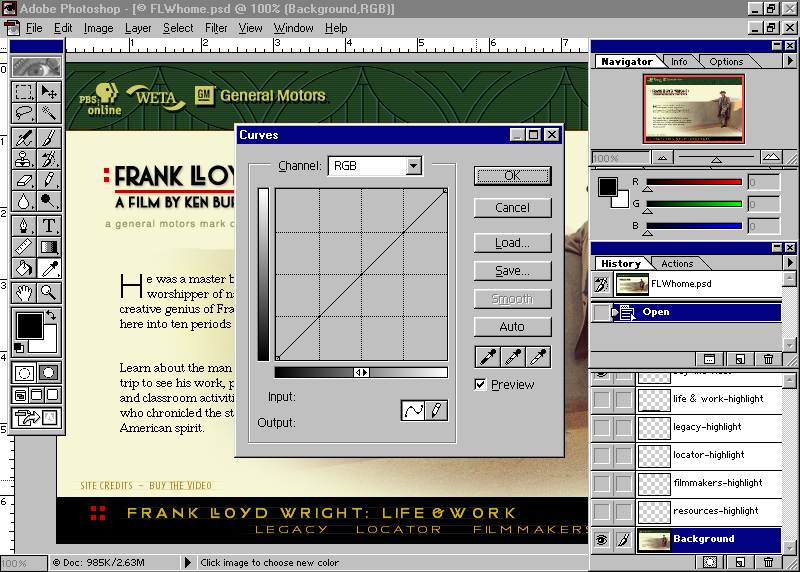Click the R red color slider
Screen dimensions: 800x572
tap(693, 182)
